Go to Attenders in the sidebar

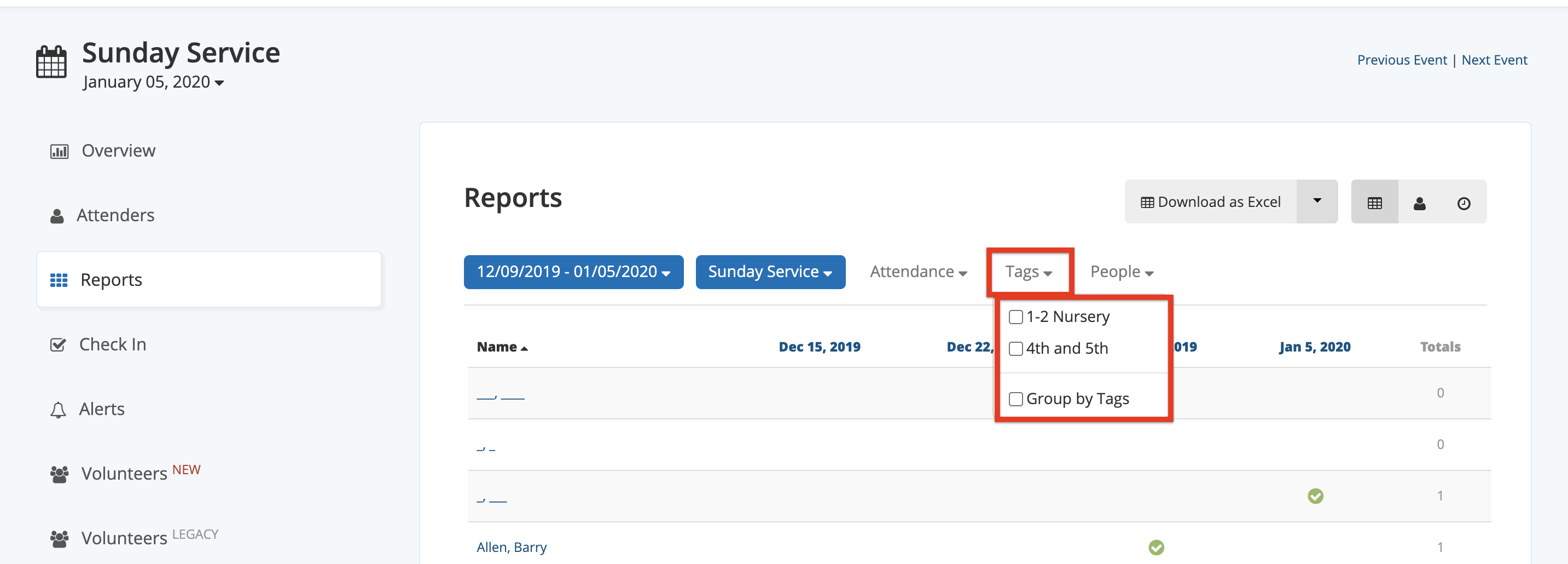tap(115, 216)
